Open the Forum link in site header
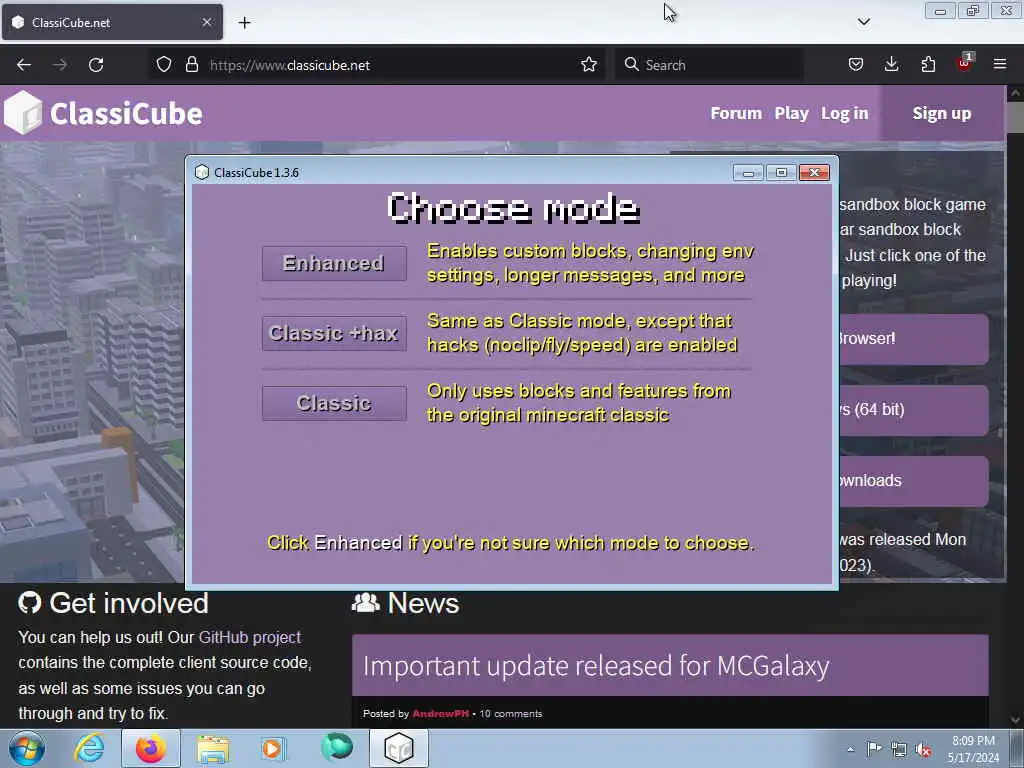1024x768 pixels. click(x=736, y=114)
